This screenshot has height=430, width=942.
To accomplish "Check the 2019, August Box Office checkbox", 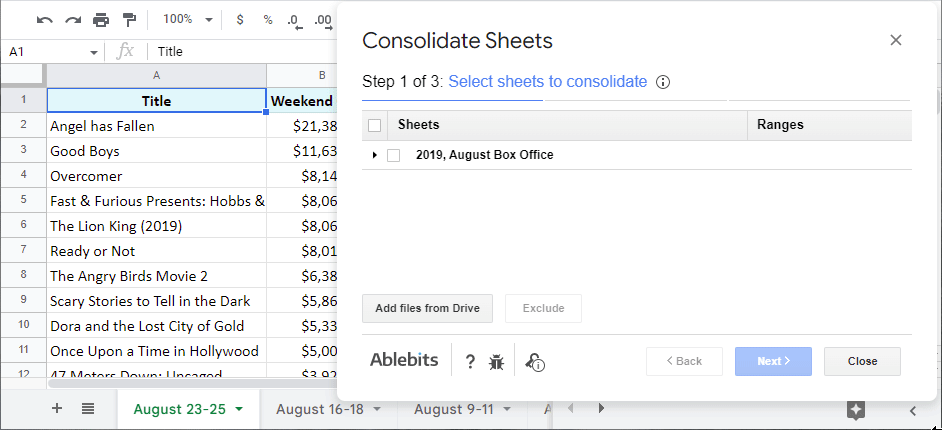I will (394, 155).
